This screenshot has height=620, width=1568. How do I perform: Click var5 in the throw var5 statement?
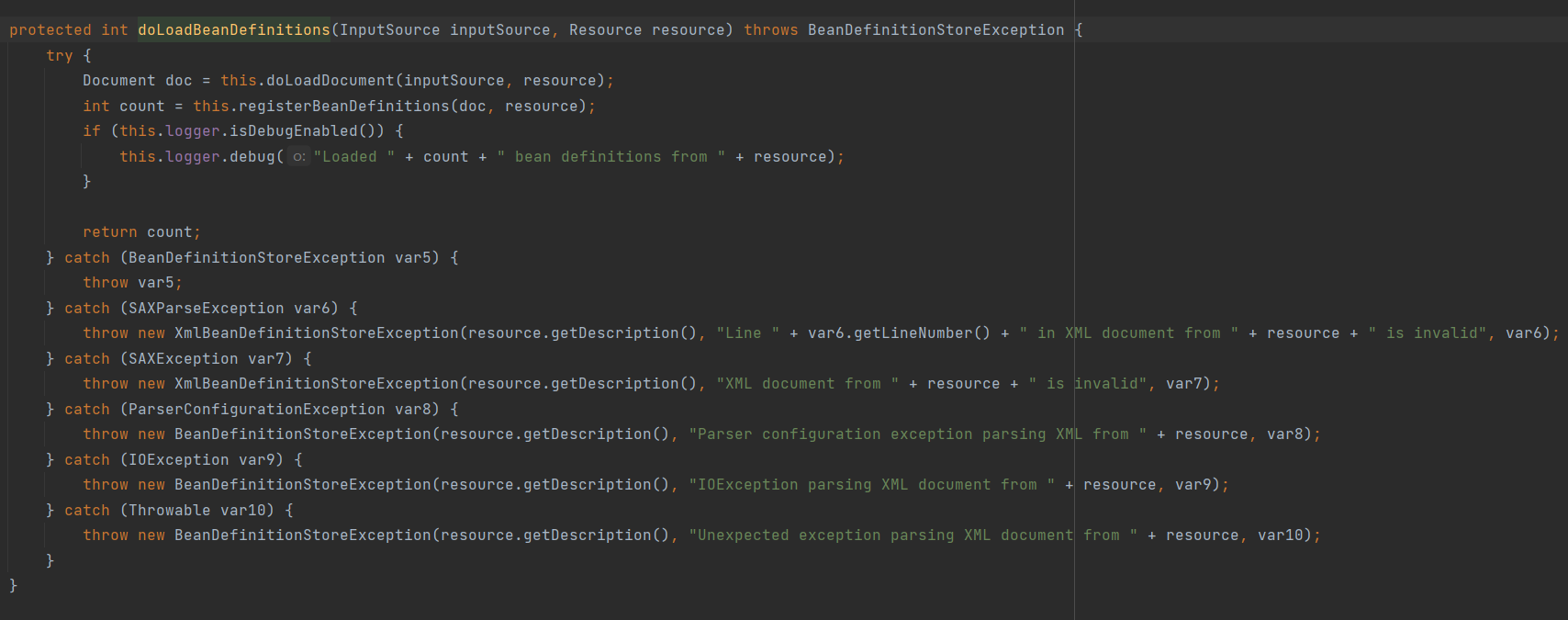(x=156, y=283)
